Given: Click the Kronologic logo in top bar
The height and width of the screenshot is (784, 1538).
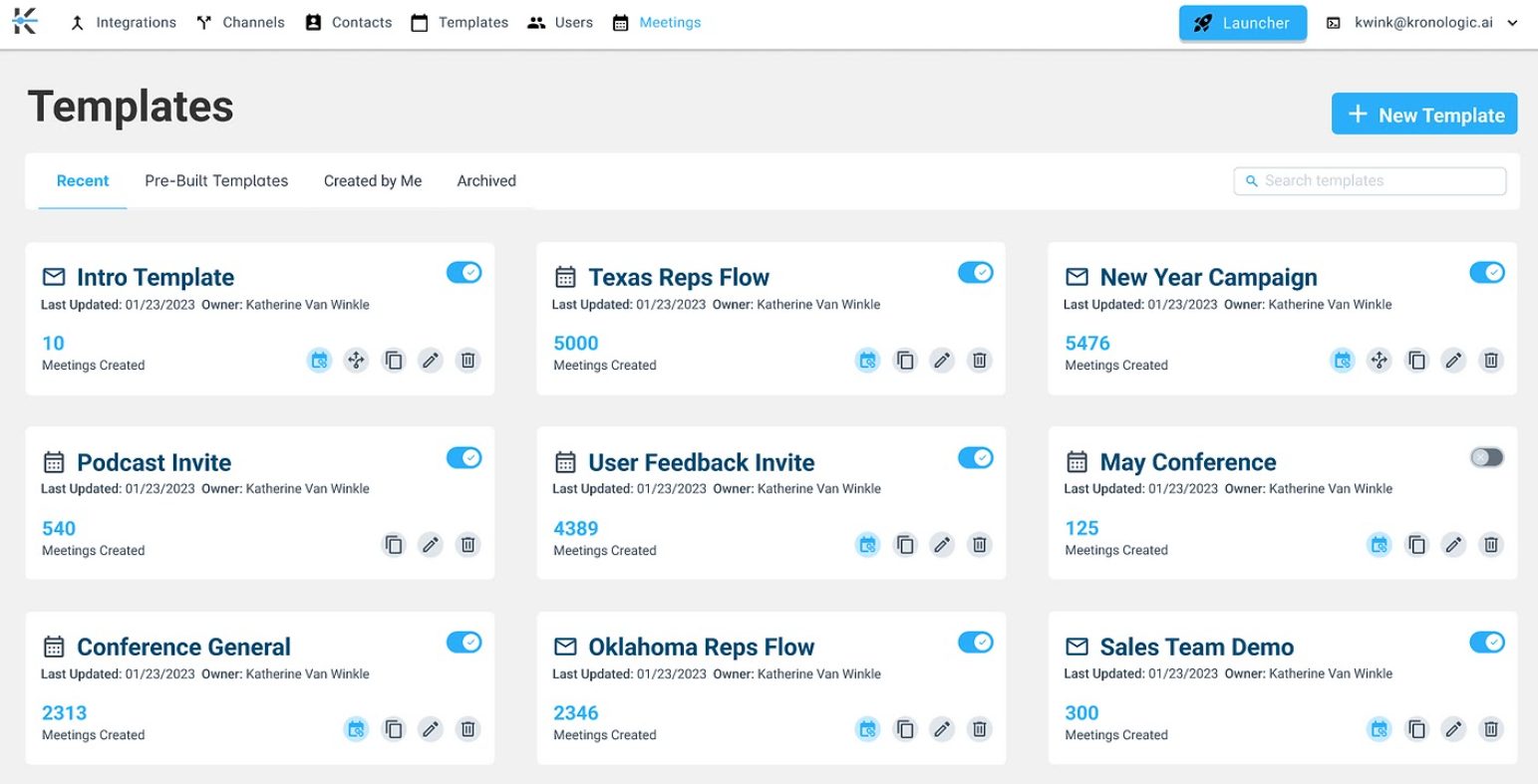Looking at the screenshot, I should point(26,22).
